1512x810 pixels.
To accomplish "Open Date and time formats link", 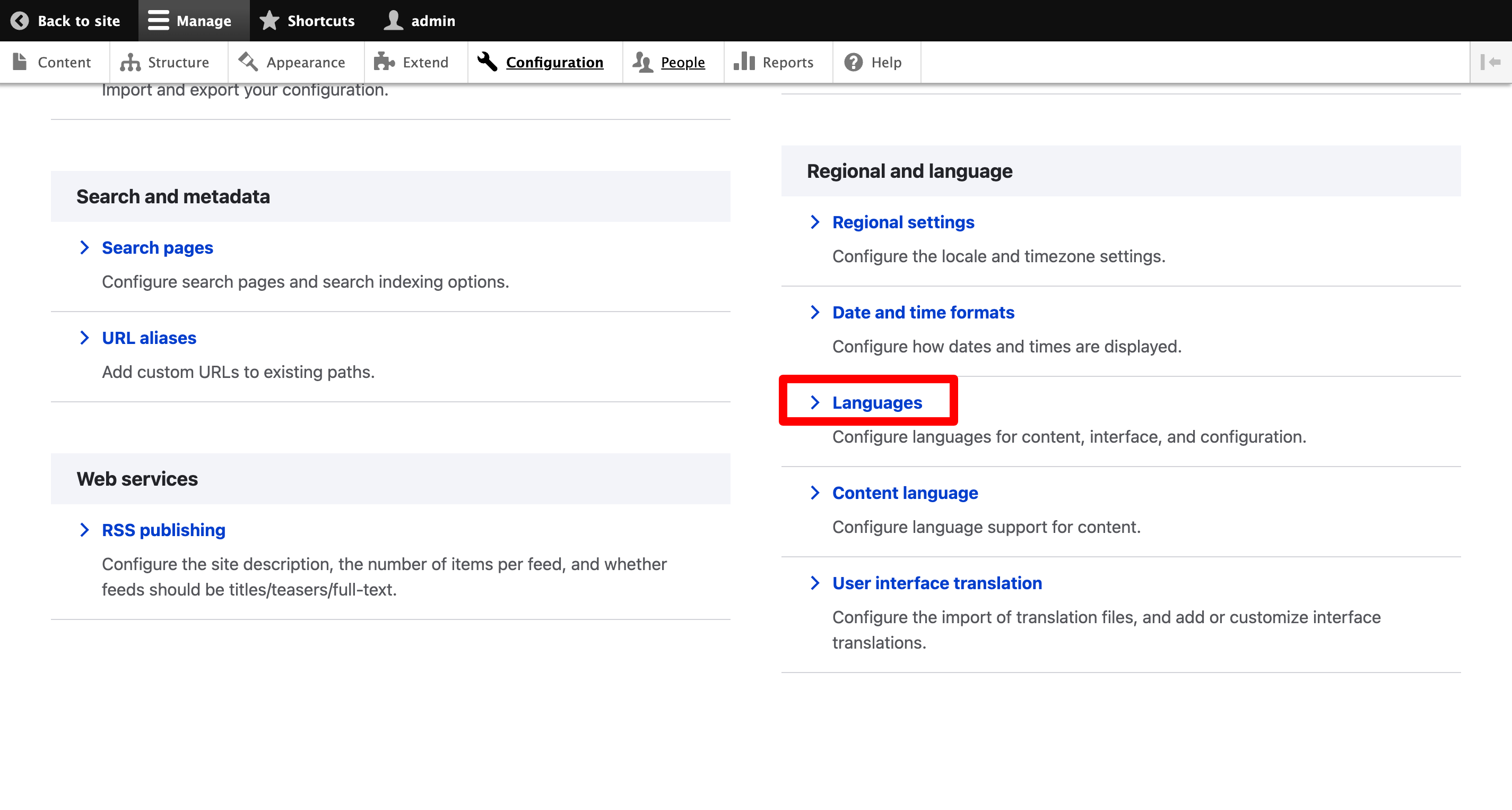I will point(923,313).
